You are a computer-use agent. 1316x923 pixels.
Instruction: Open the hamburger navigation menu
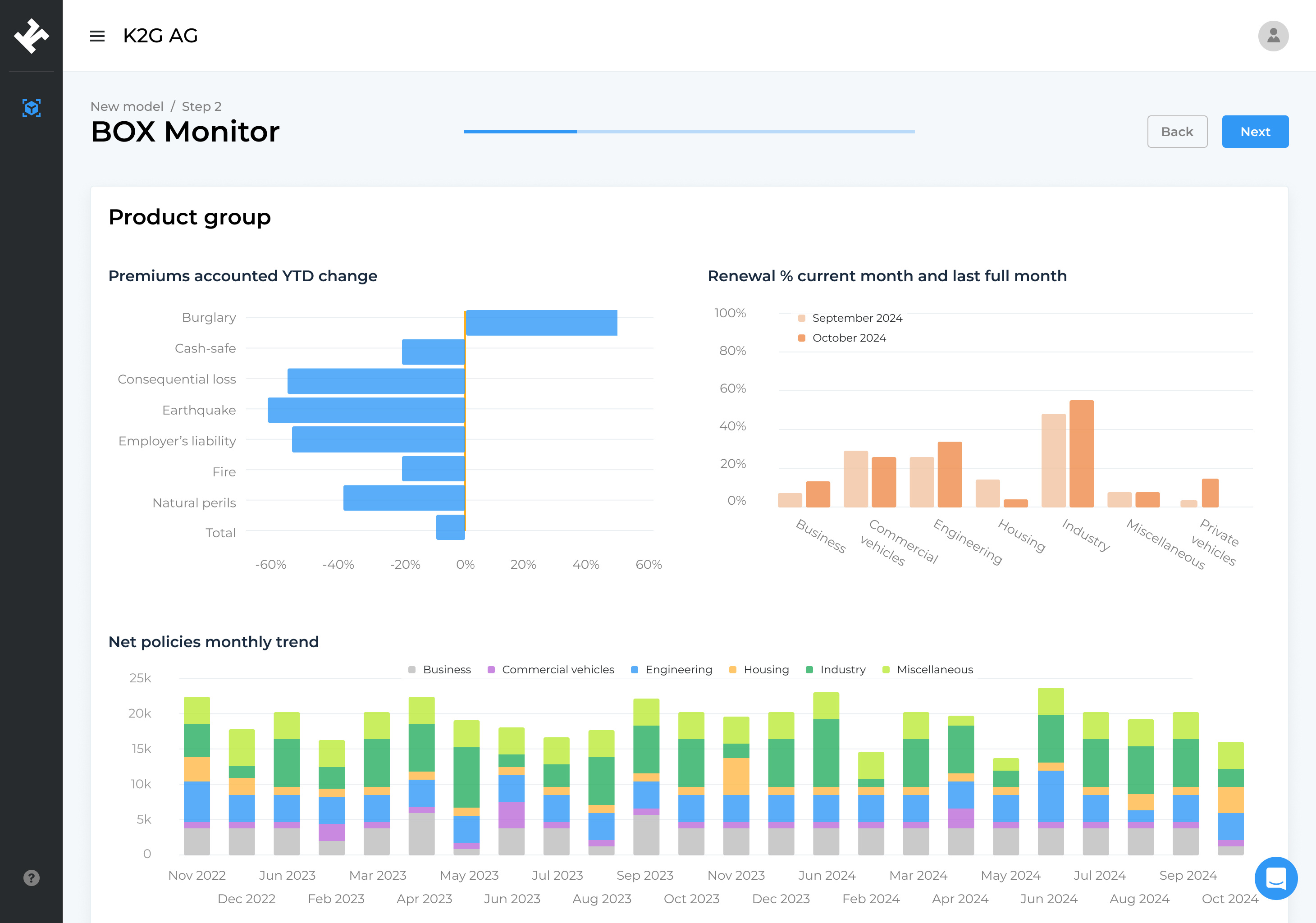(x=97, y=36)
